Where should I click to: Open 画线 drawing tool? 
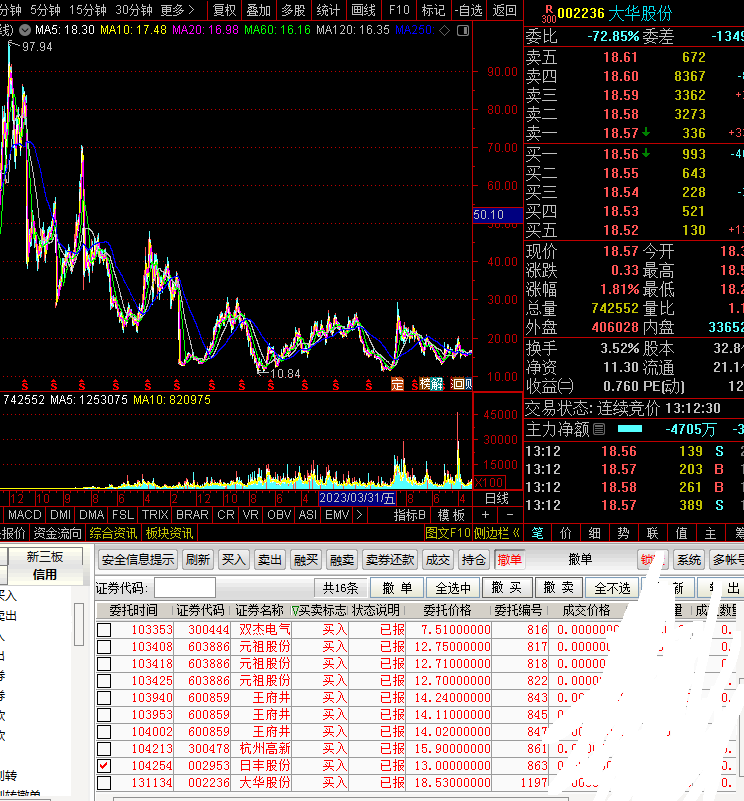click(363, 10)
